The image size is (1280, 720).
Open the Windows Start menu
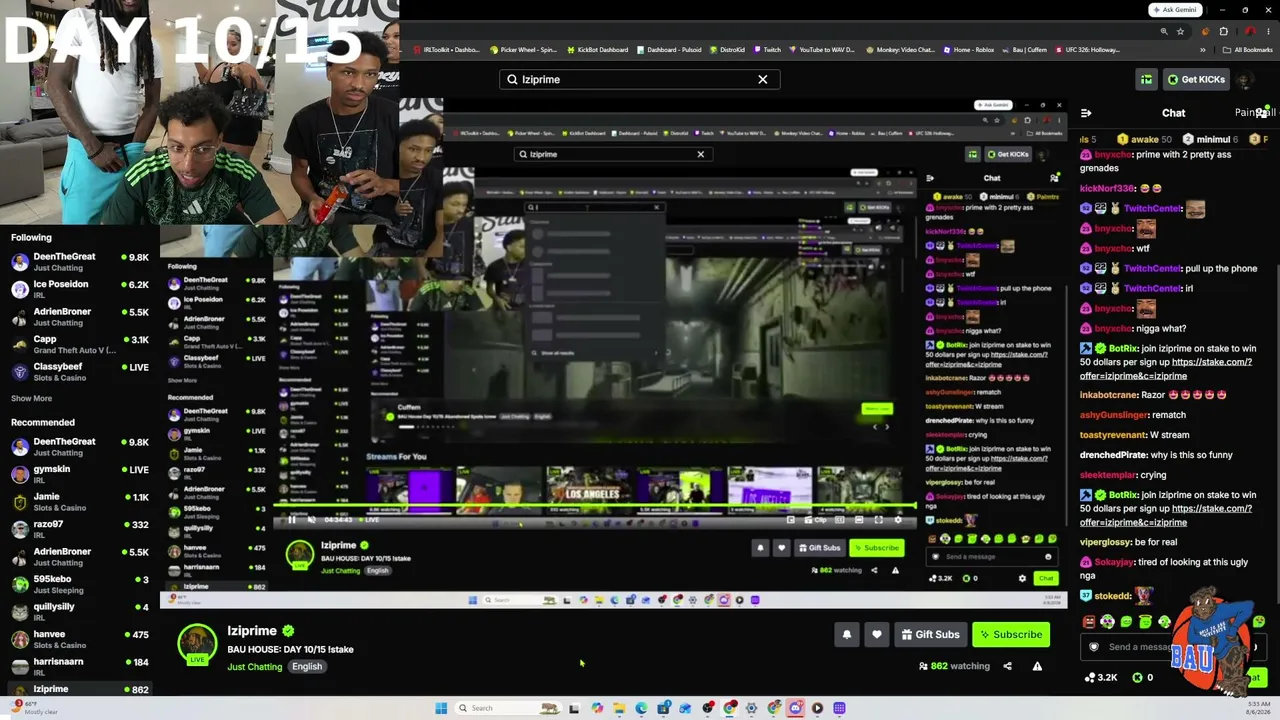click(x=441, y=708)
